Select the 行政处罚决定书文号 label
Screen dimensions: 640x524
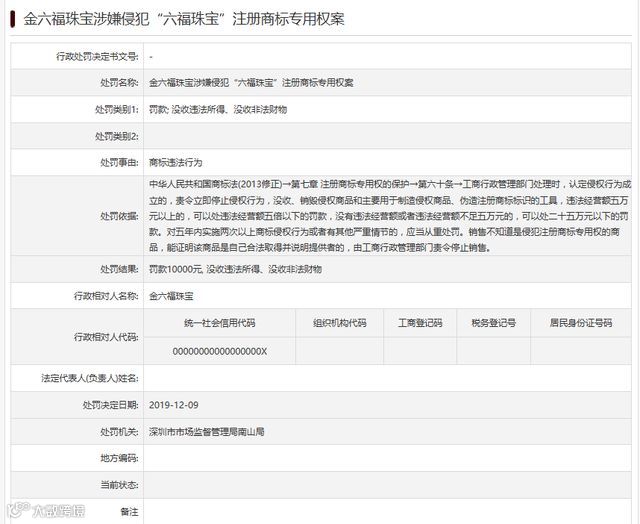coord(97,56)
